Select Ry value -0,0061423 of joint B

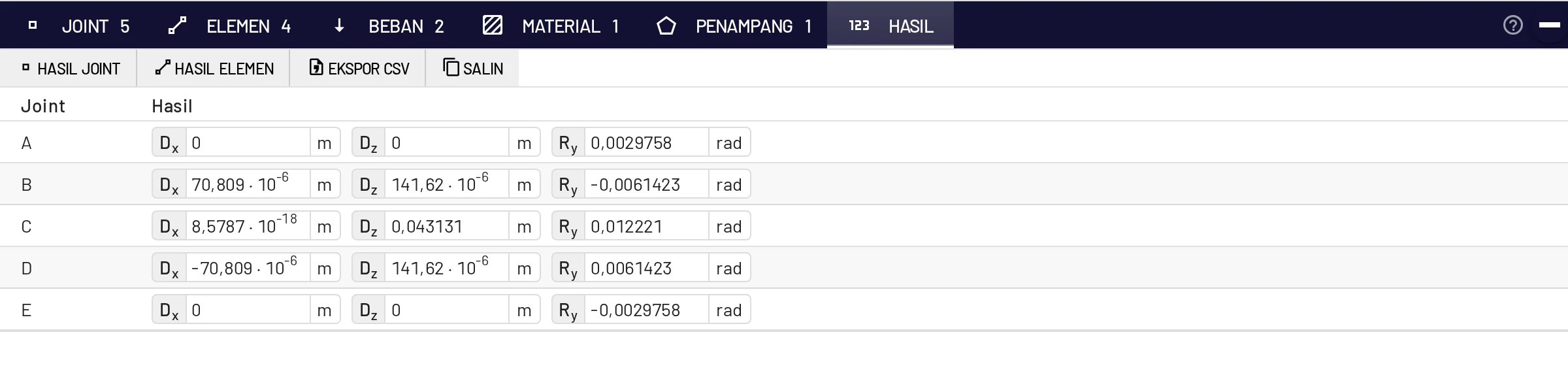pos(647,184)
